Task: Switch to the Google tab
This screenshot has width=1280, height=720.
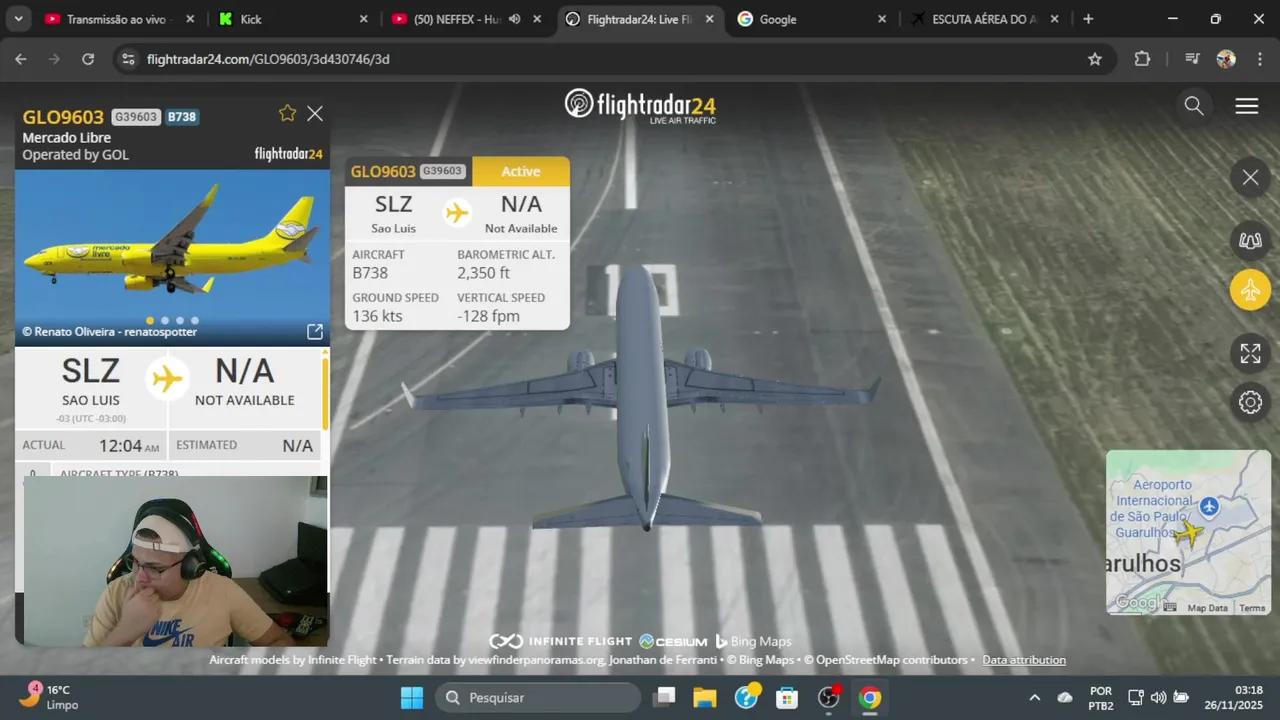Action: (810, 19)
